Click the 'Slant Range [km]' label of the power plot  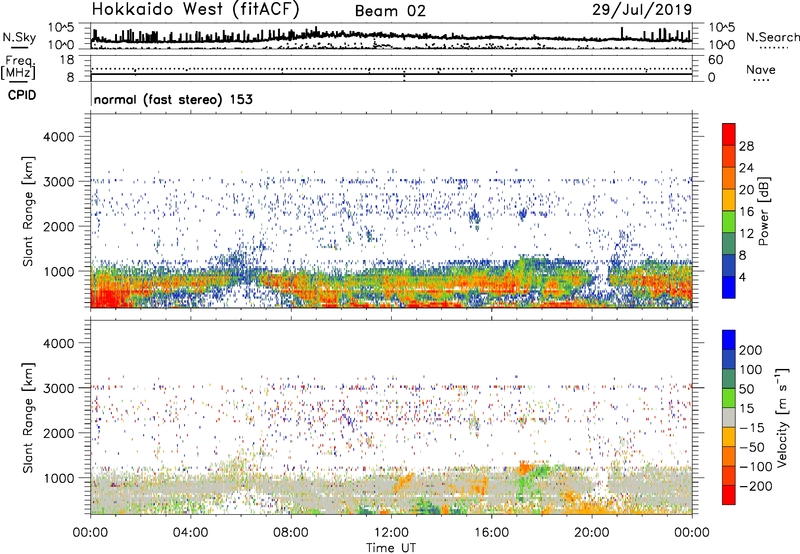tap(28, 211)
